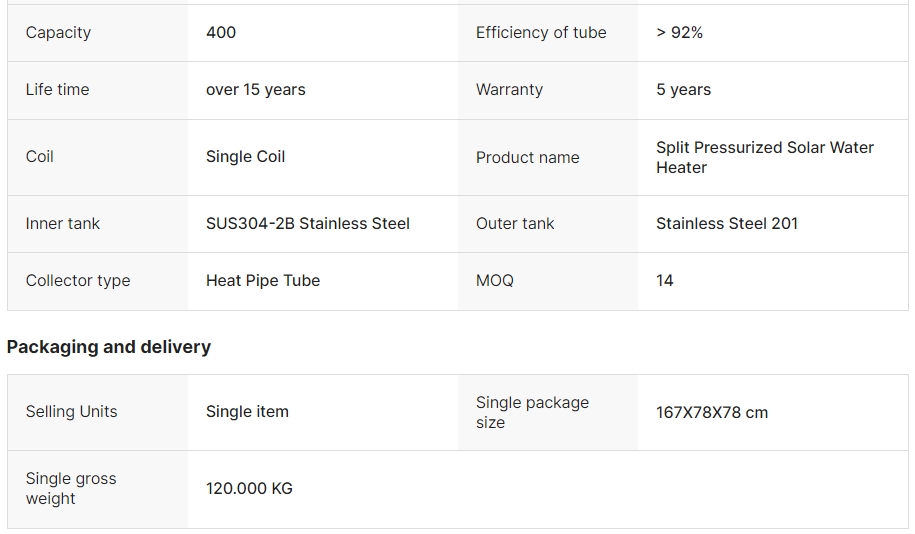Select the over 15 years value
The width and height of the screenshot is (915, 534).
tap(255, 90)
